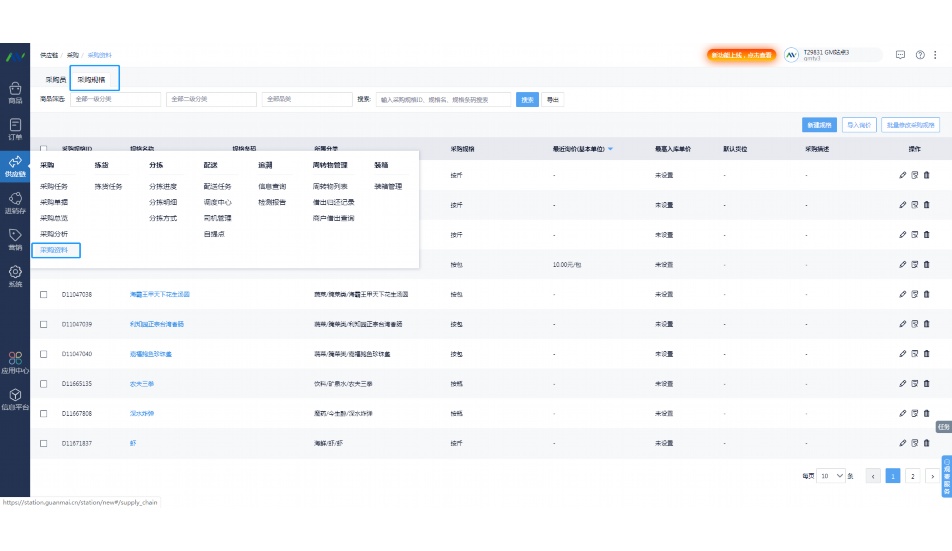
Task: Open the message icon in the top bar
Action: [x=900, y=54]
